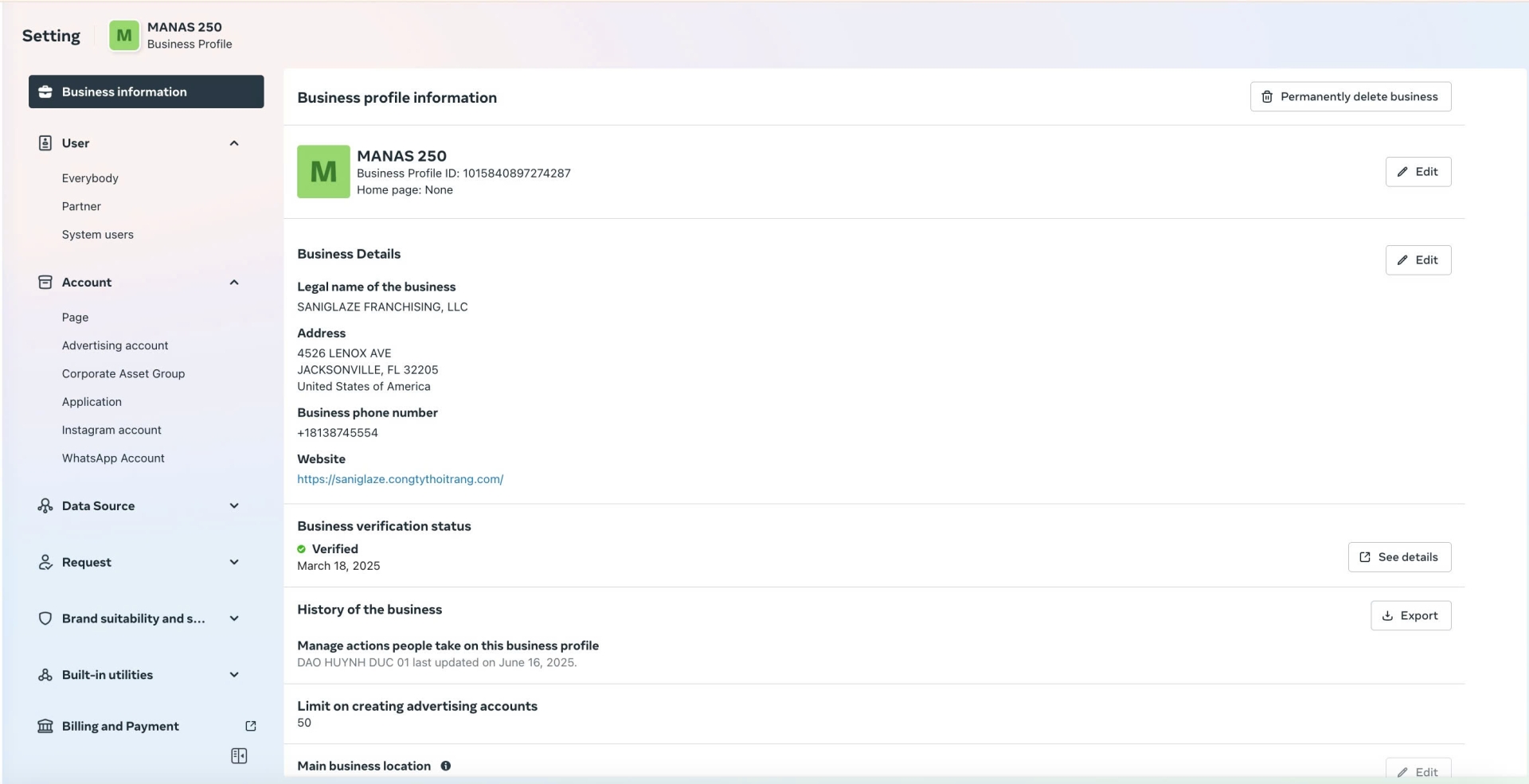Open the saniglaze website link

[x=400, y=479]
